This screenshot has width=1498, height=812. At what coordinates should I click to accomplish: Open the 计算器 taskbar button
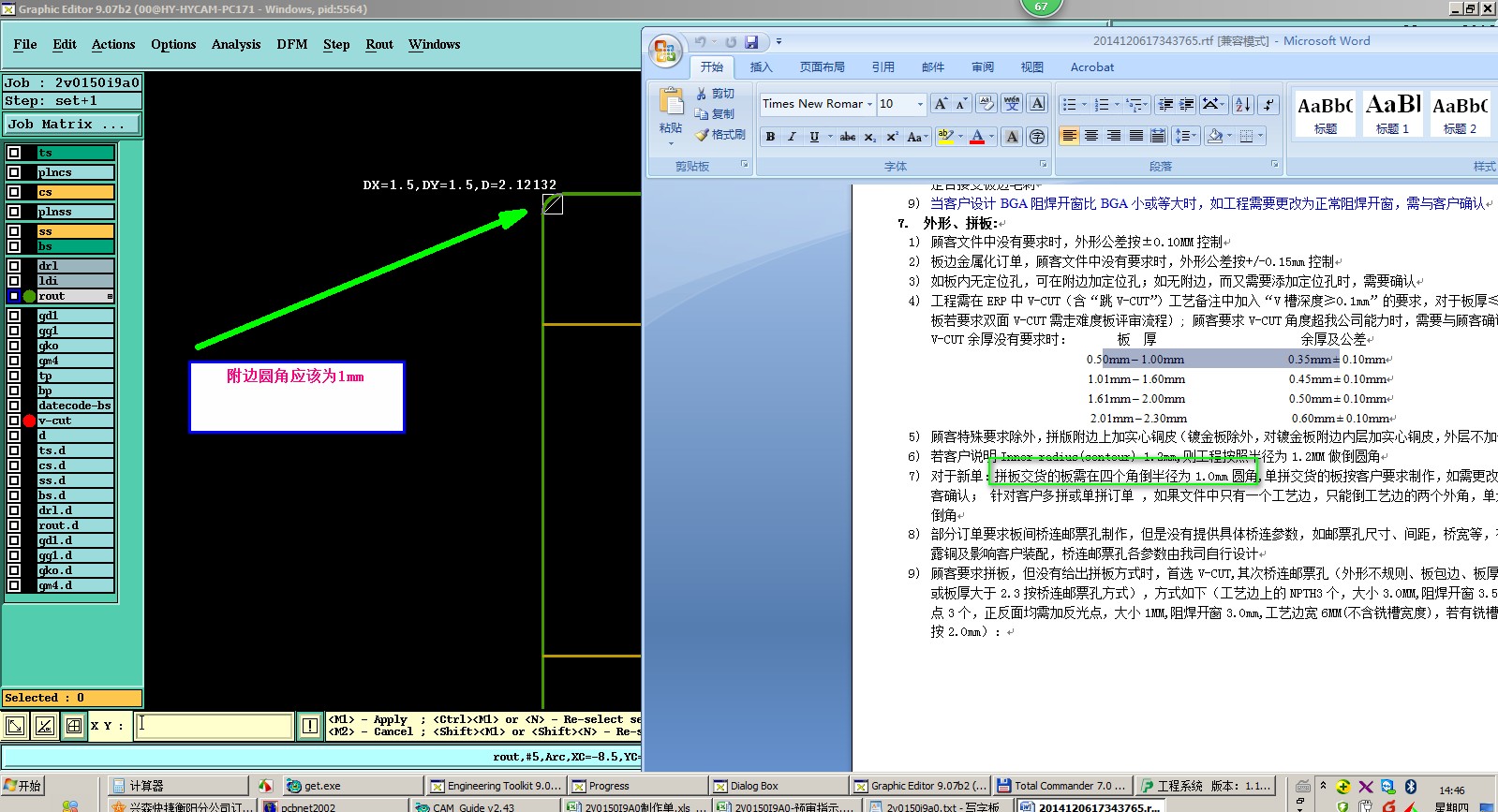(177, 786)
